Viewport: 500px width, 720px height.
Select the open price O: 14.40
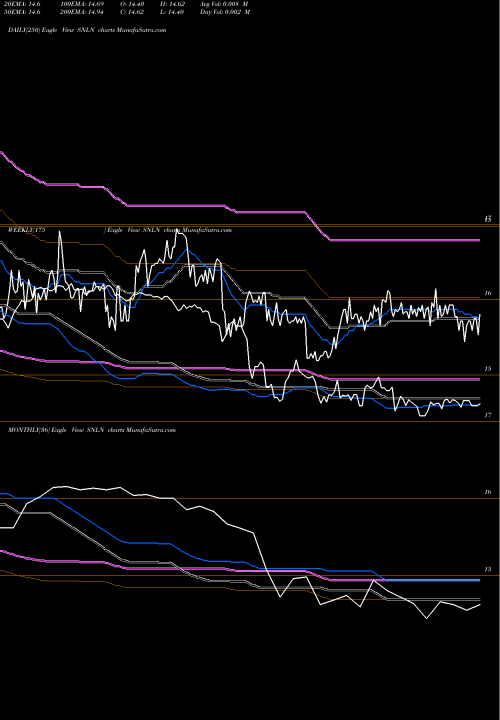pyautogui.click(x=132, y=4)
